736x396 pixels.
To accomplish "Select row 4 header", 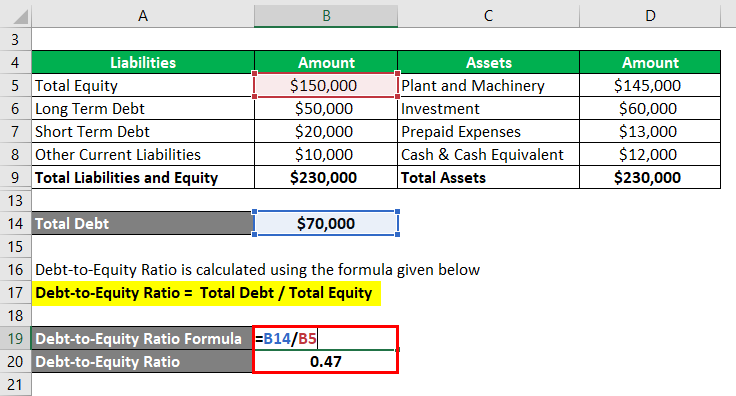I will (15, 62).
